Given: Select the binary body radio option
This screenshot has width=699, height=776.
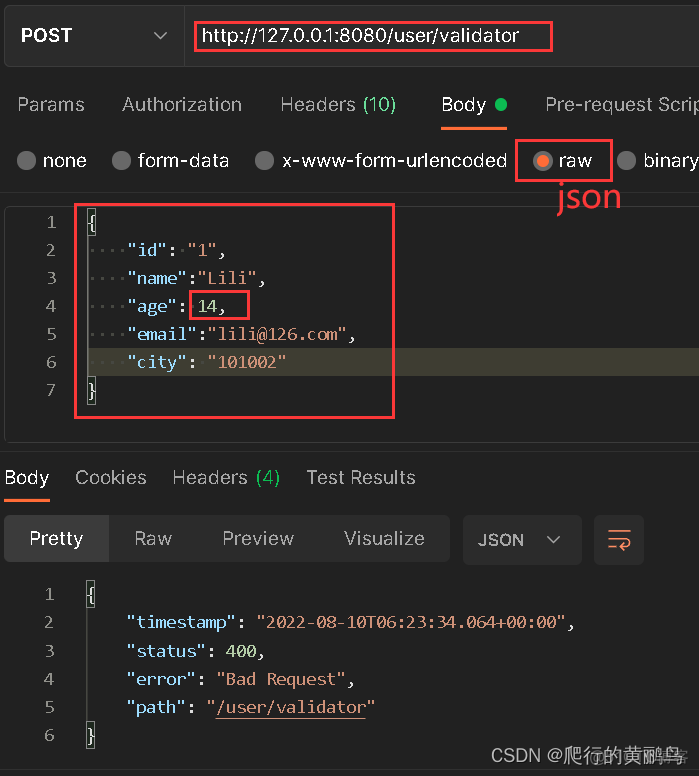Looking at the screenshot, I should (x=627, y=161).
